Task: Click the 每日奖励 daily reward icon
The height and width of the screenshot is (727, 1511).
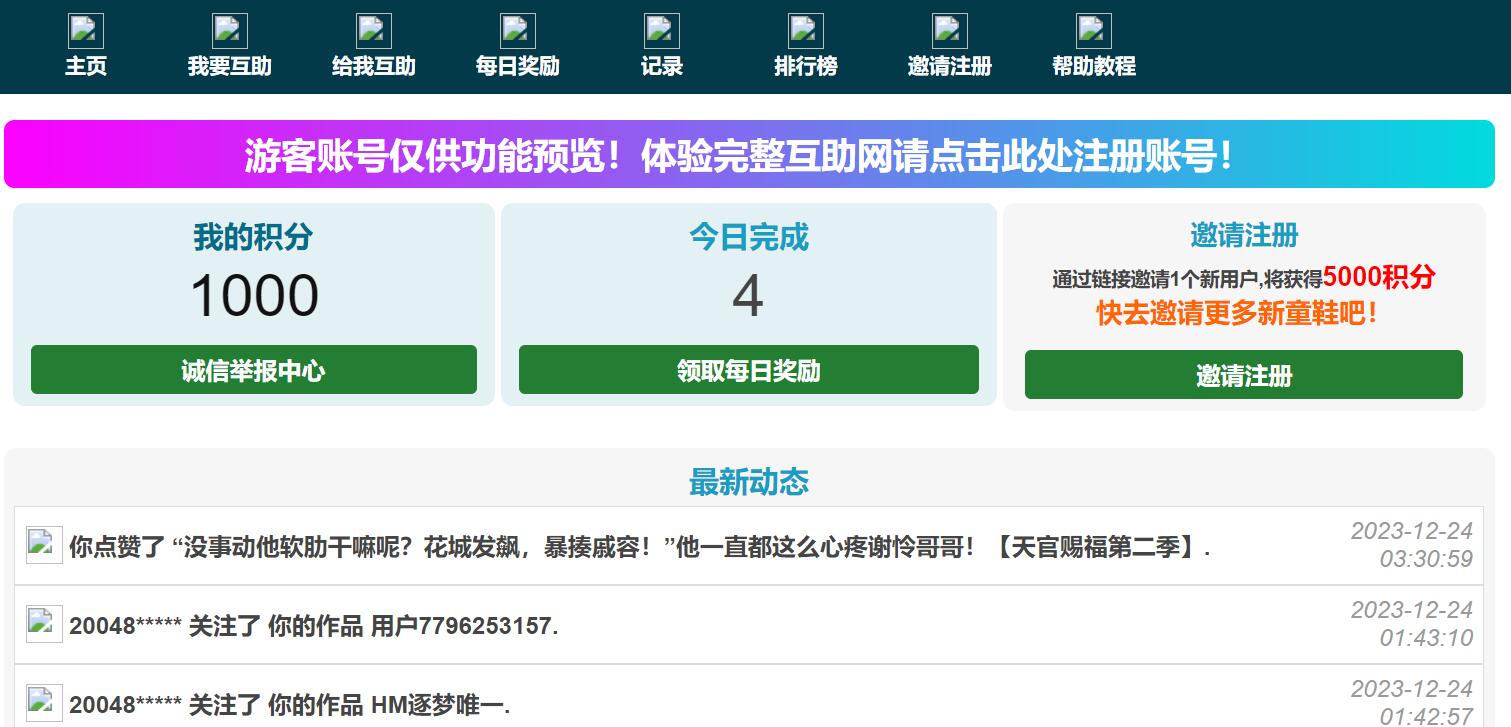Action: 518,31
